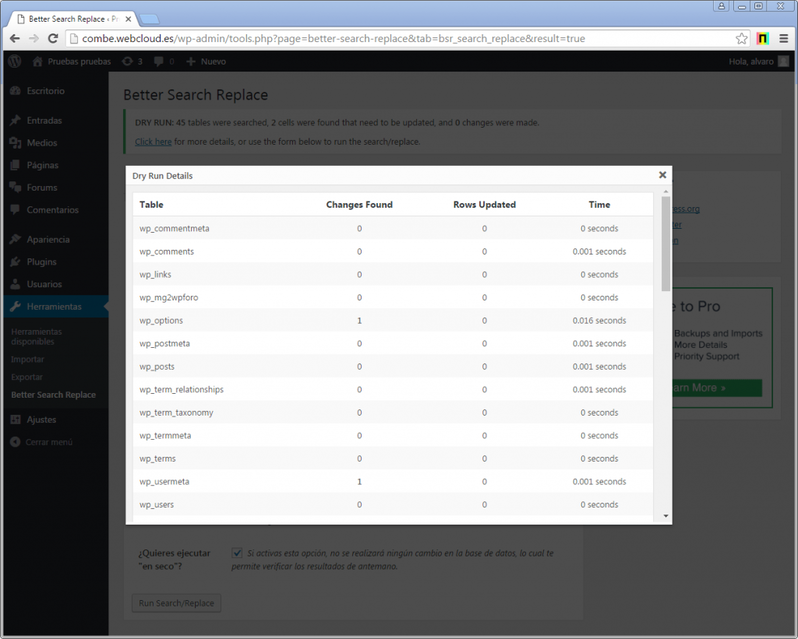798x639 pixels.
Task: Click the dialog scrollbar up arrow
Action: click(666, 192)
